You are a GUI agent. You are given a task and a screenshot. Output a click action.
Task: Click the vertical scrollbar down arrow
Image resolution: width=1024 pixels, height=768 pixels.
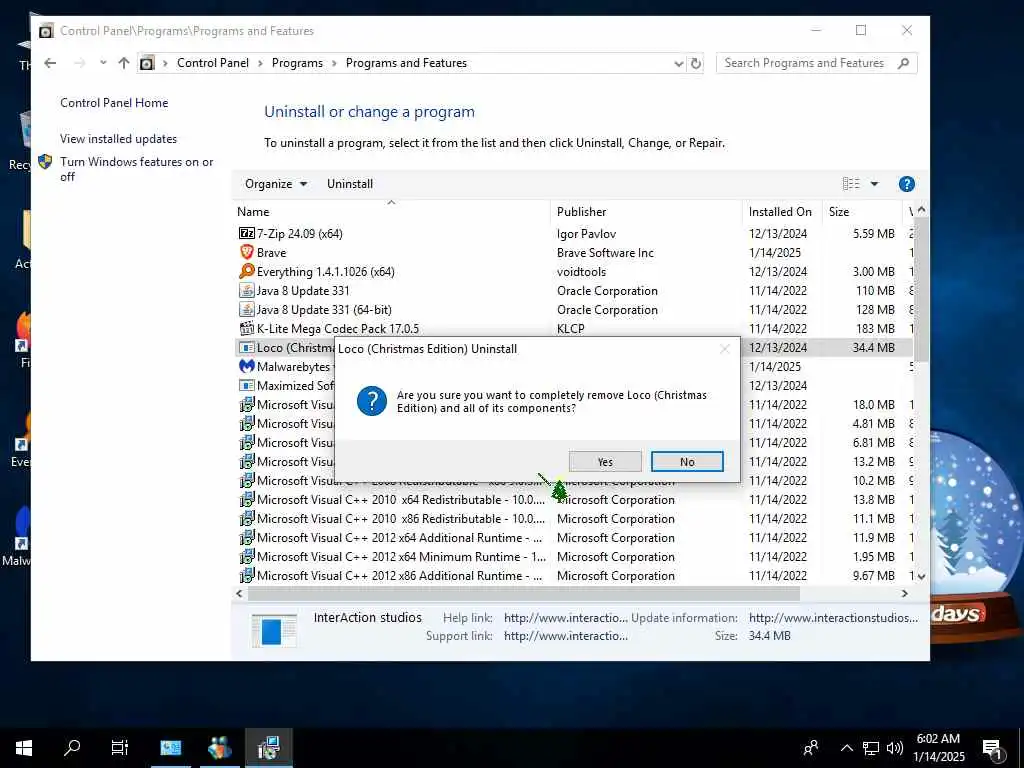921,577
